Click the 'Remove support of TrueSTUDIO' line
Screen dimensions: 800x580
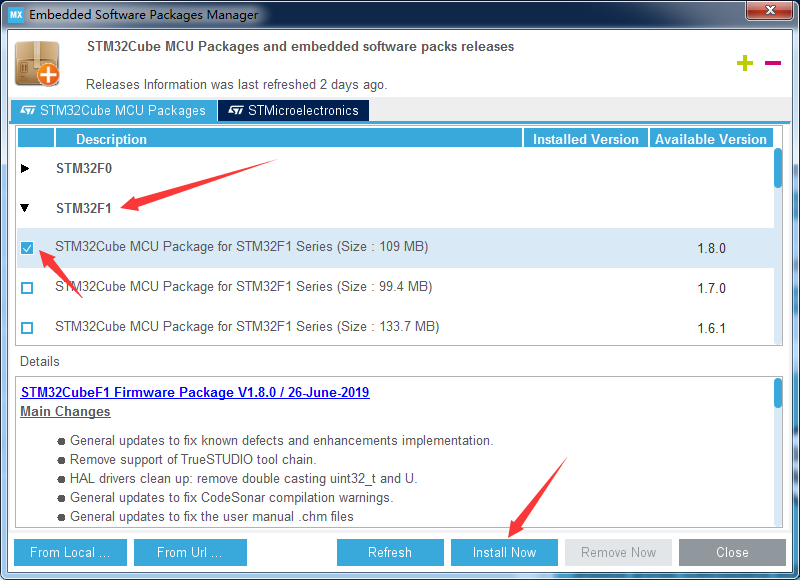pos(193,460)
